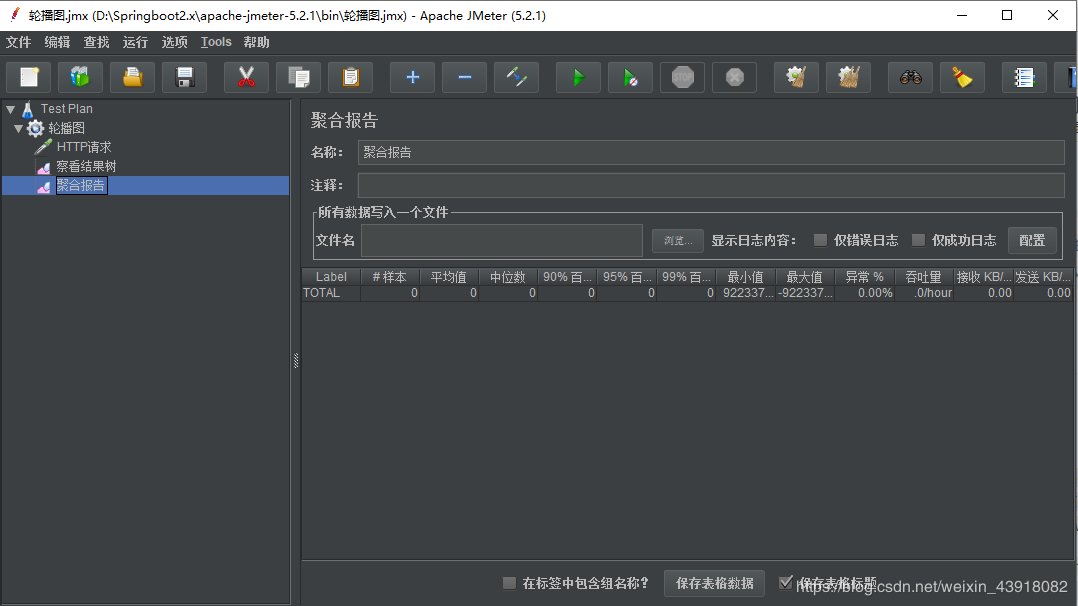1078x606 pixels.
Task: Click the broom Reset Search icon
Action: [x=962, y=77]
